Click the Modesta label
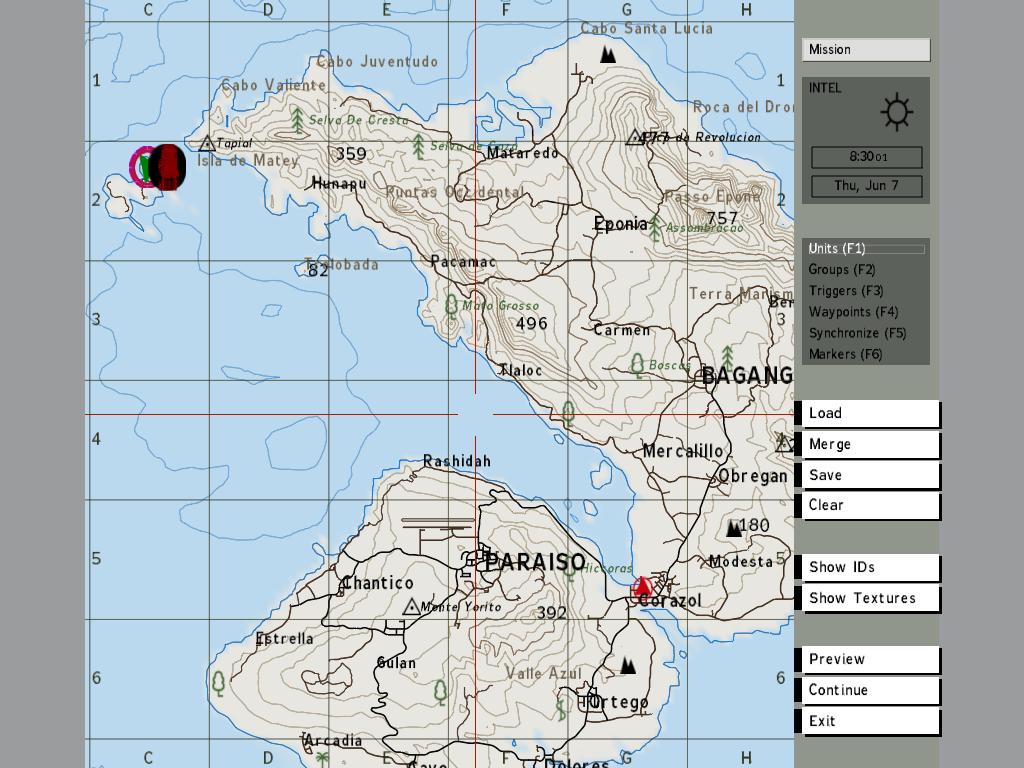 (741, 561)
